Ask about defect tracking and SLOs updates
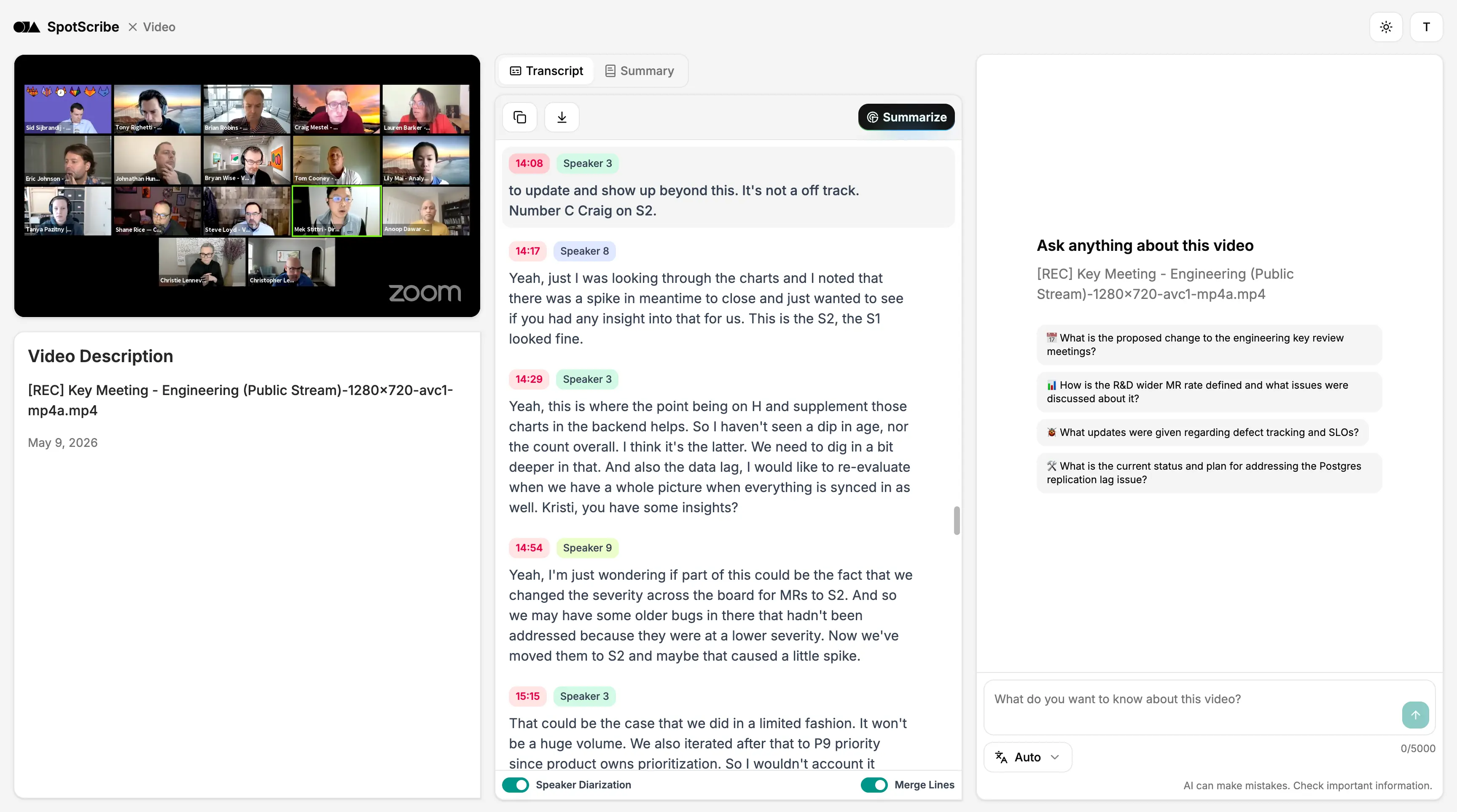 [x=1202, y=432]
